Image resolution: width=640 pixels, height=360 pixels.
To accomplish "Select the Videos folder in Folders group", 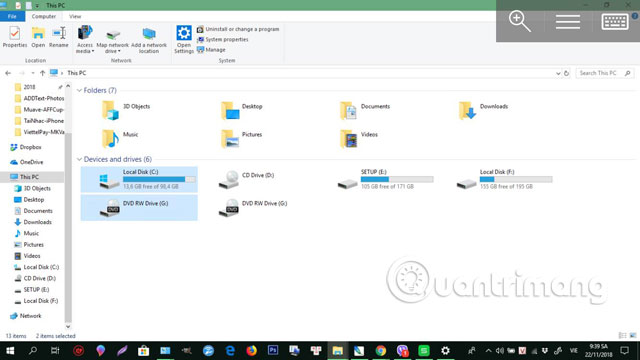I will pos(359,138).
